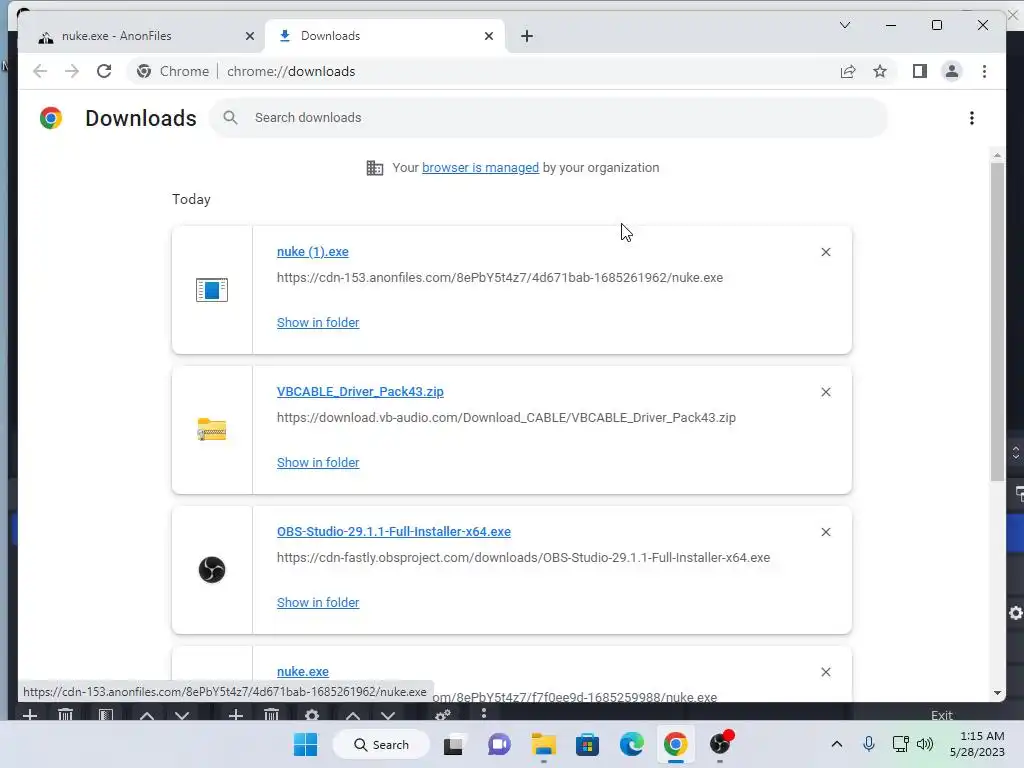
Task: Open the Windows Start menu
Action: click(305, 744)
